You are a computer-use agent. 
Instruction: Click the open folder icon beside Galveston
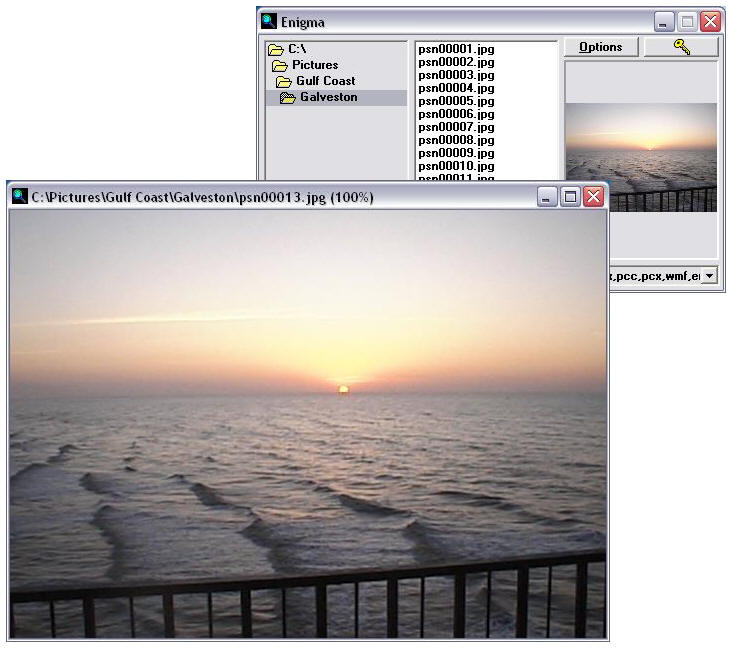pos(288,98)
